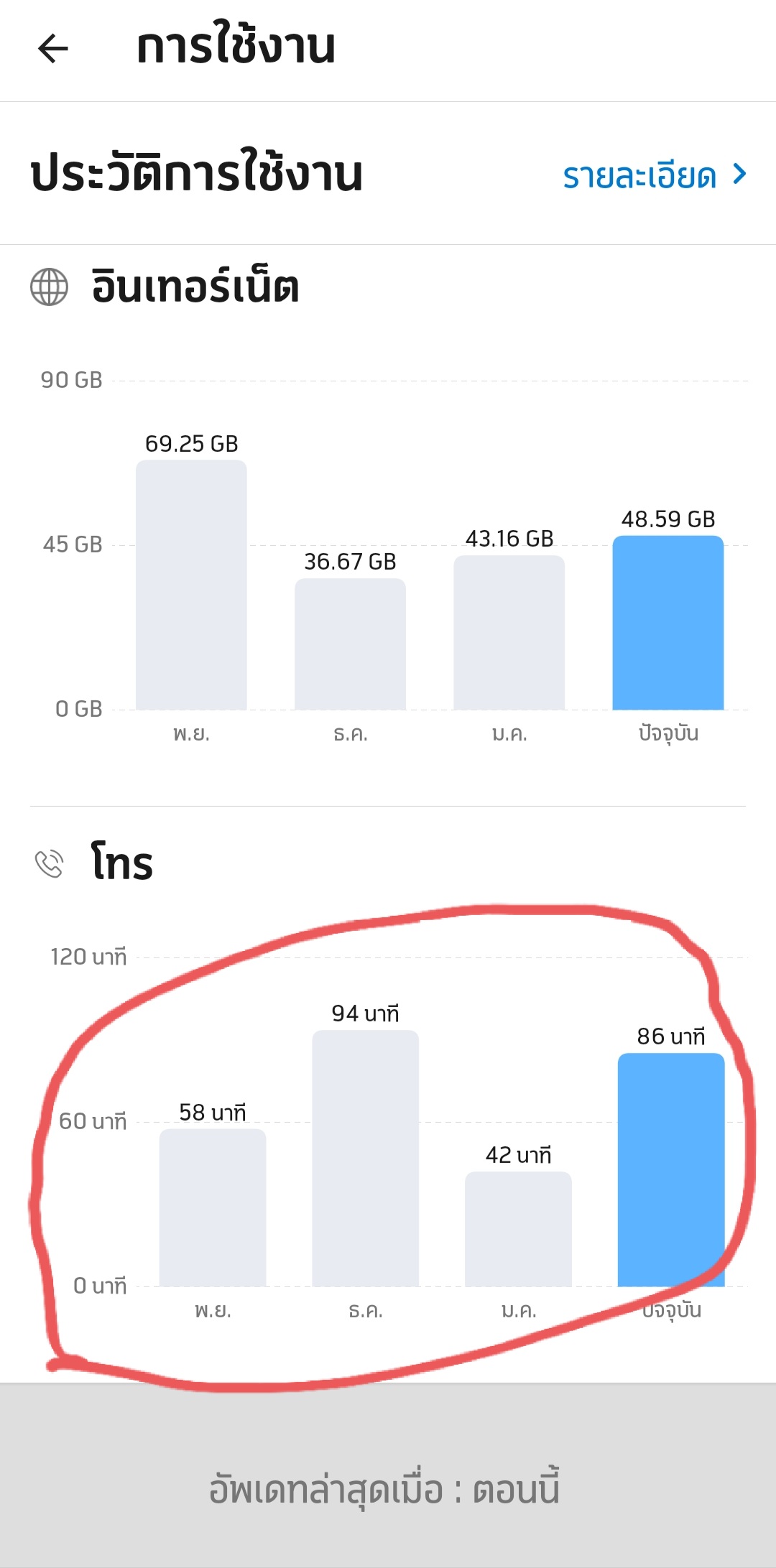
Task: Tap the ธ.ค. label under call chart
Action: click(365, 1311)
